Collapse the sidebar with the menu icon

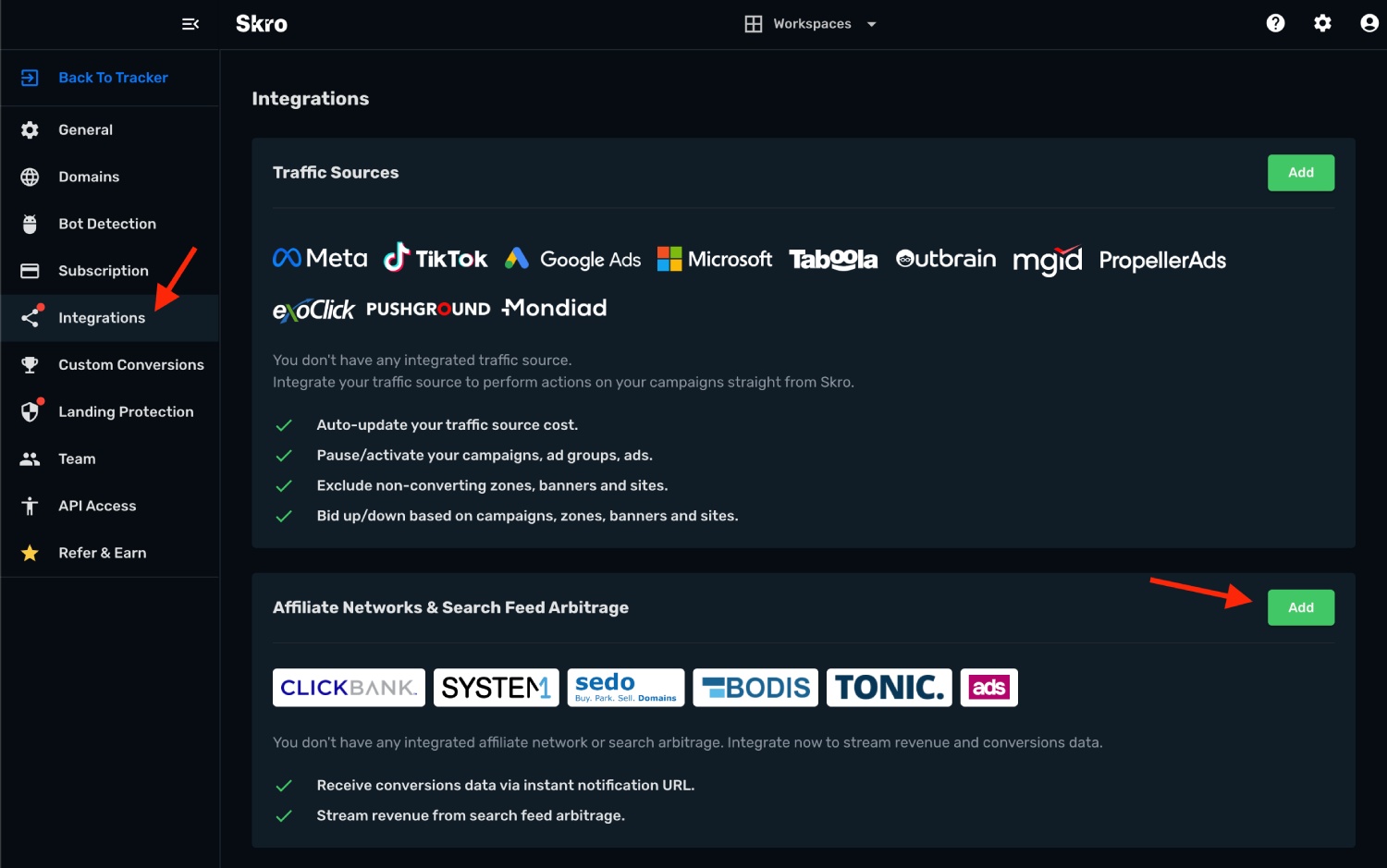pos(190,24)
